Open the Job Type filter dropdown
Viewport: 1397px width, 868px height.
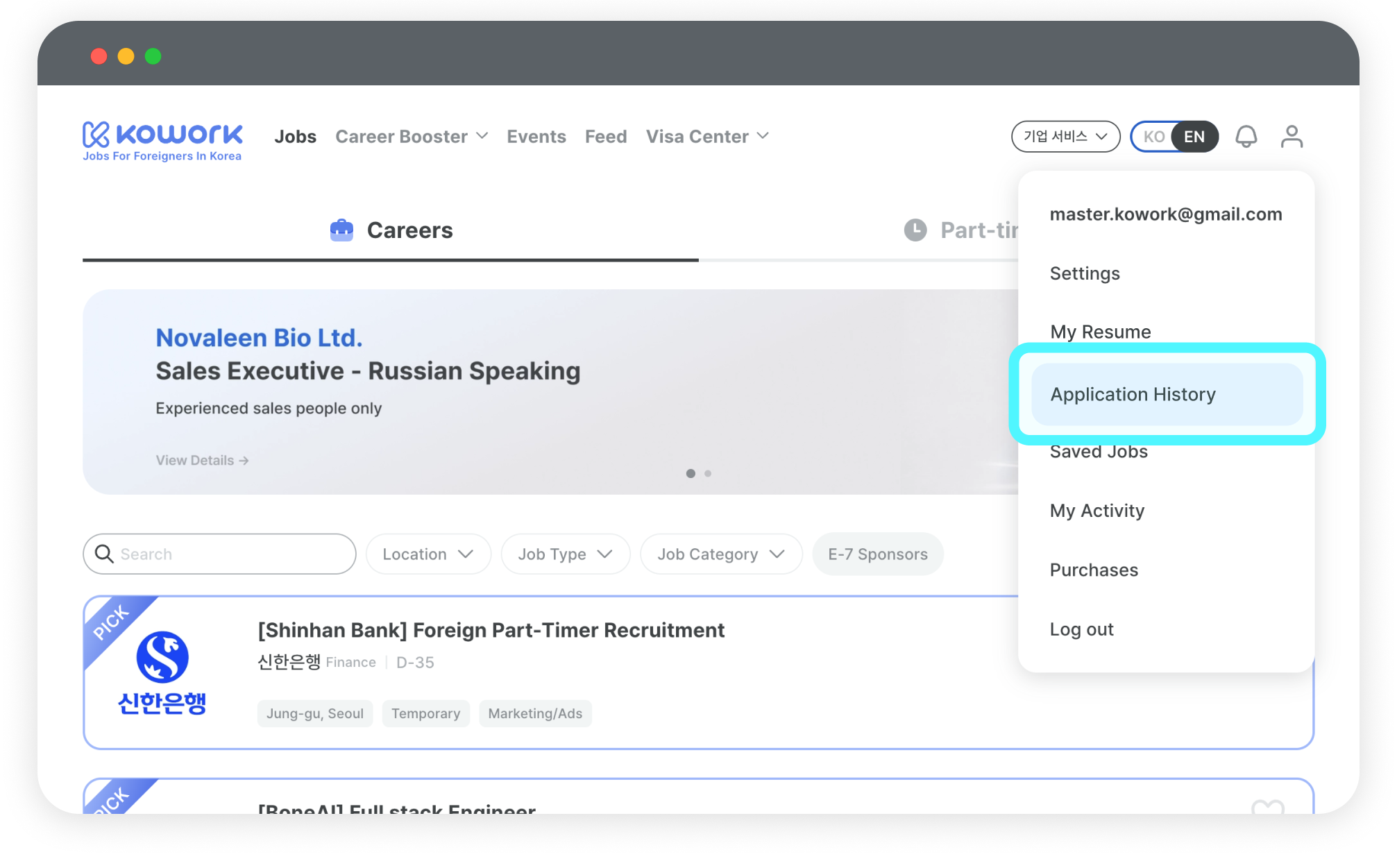[566, 554]
